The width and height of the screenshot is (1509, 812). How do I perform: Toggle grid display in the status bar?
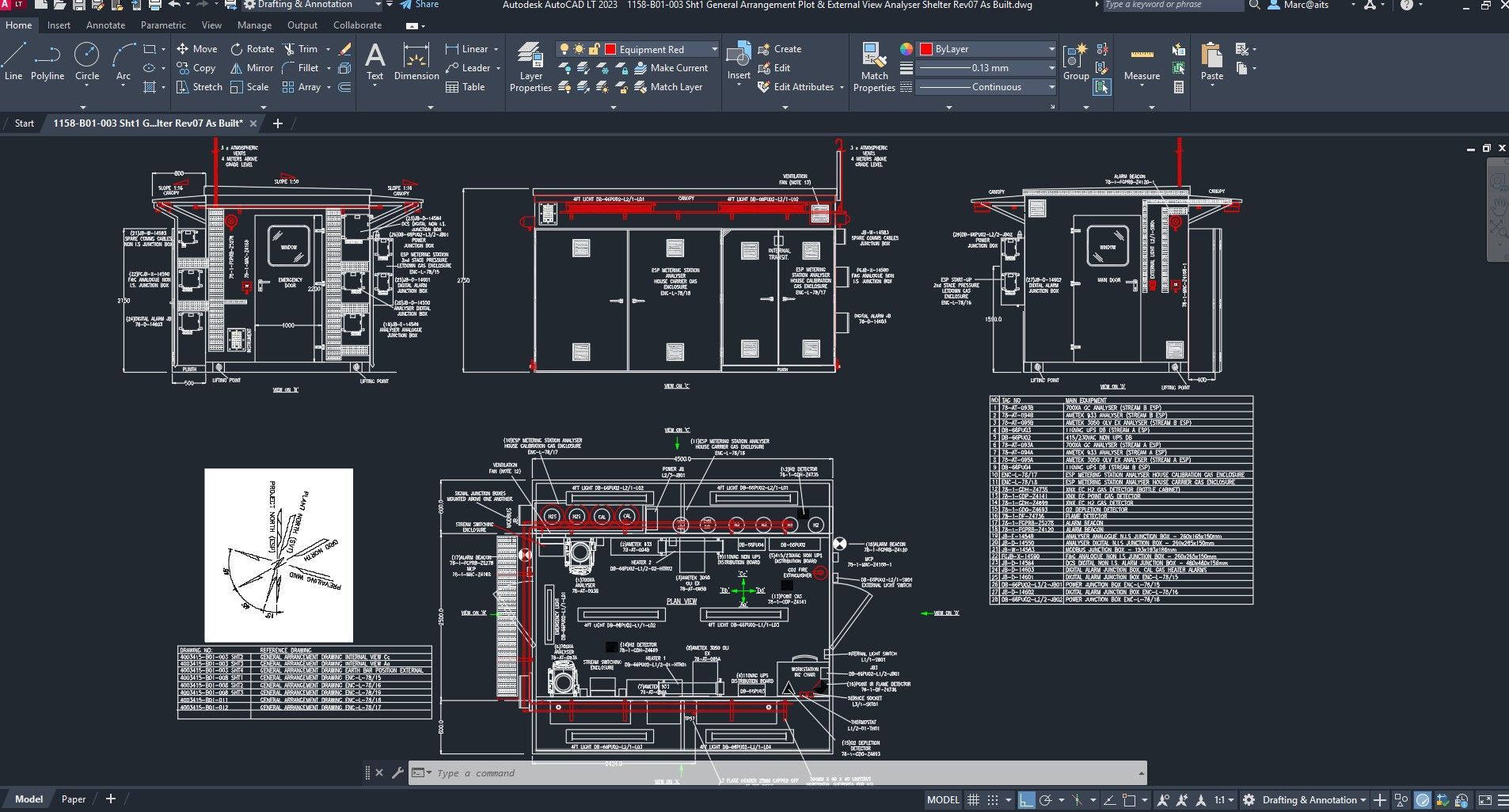coord(974,799)
